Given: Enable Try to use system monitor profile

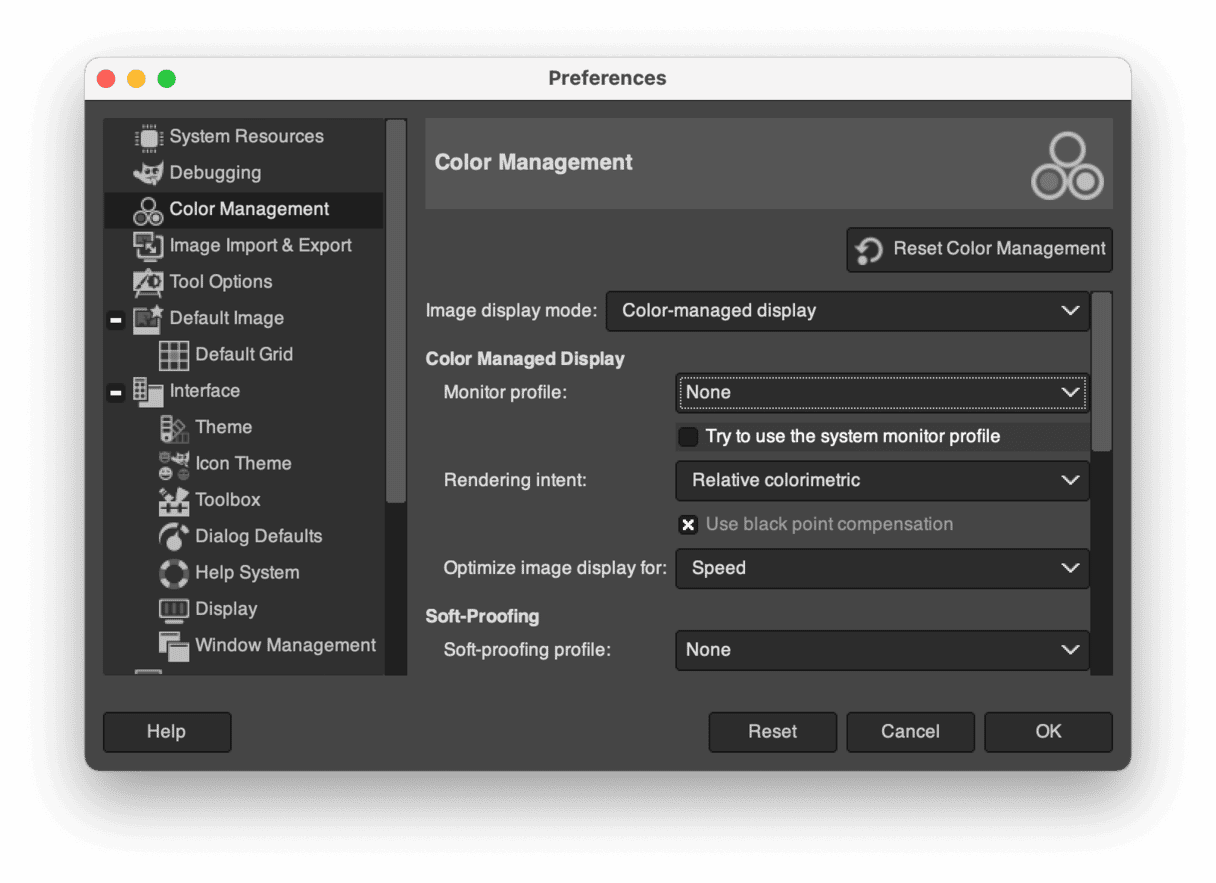Looking at the screenshot, I should 688,437.
